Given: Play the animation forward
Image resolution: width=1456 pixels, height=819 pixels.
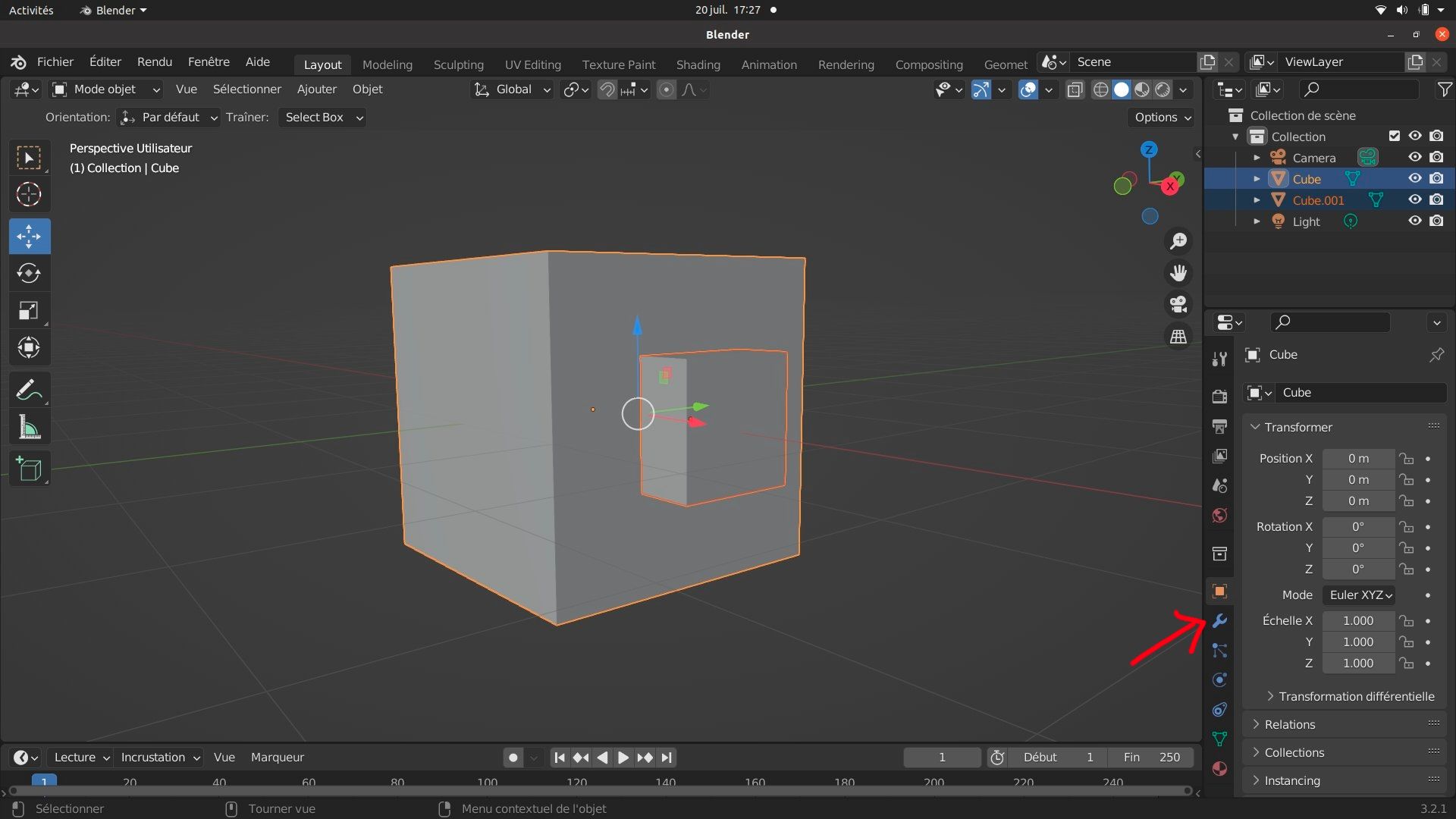Looking at the screenshot, I should [623, 758].
